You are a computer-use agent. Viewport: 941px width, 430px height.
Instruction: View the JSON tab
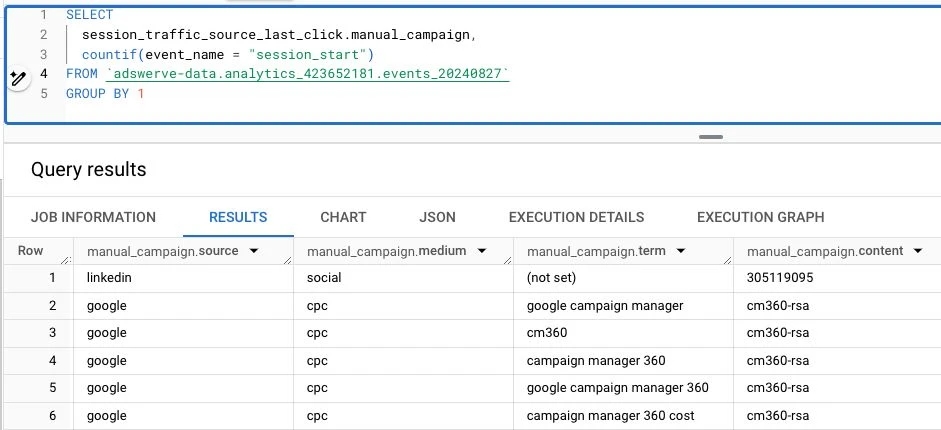pyautogui.click(x=437, y=217)
